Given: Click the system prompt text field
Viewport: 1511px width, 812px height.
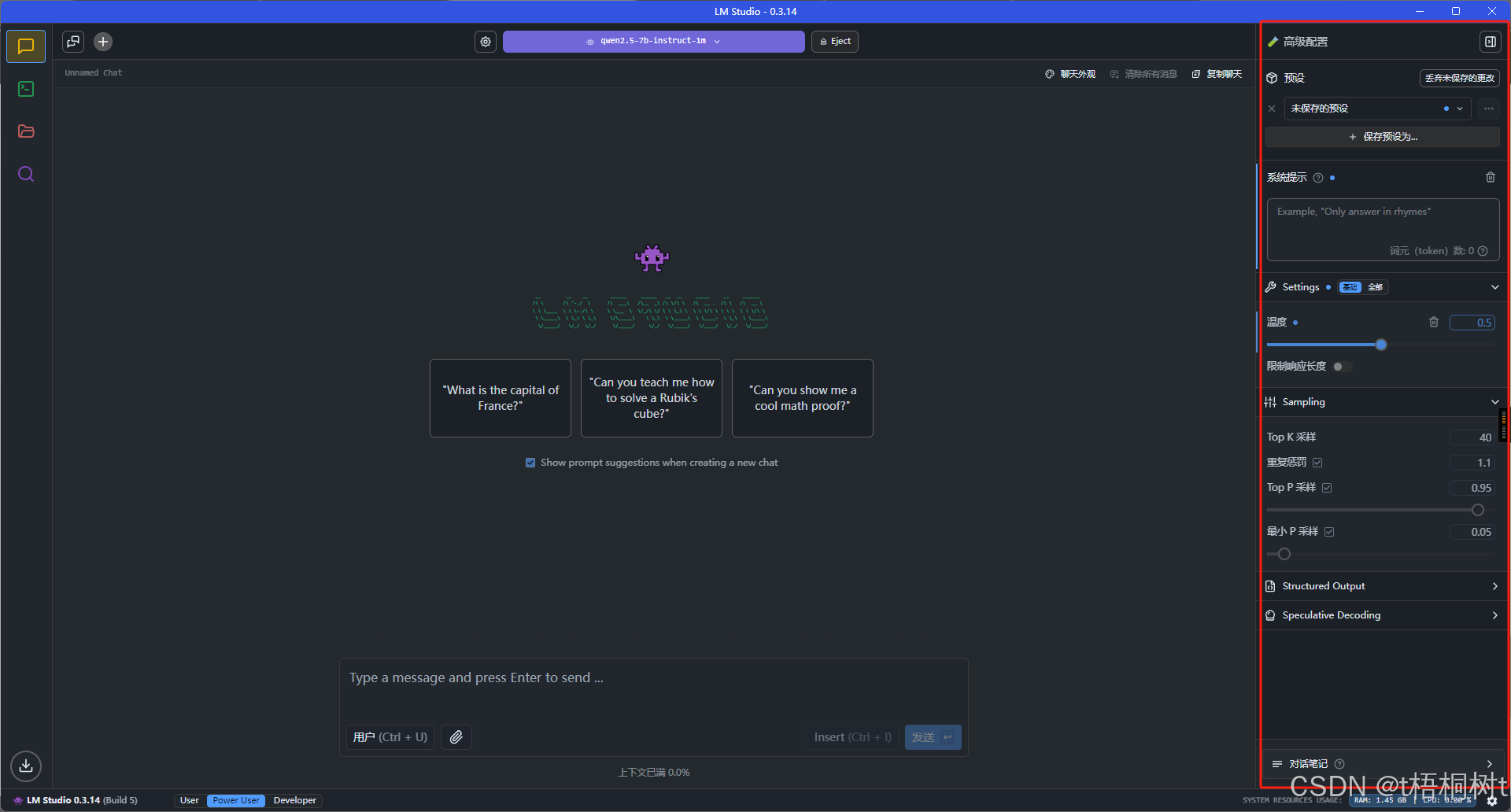Looking at the screenshot, I should pos(1383,229).
